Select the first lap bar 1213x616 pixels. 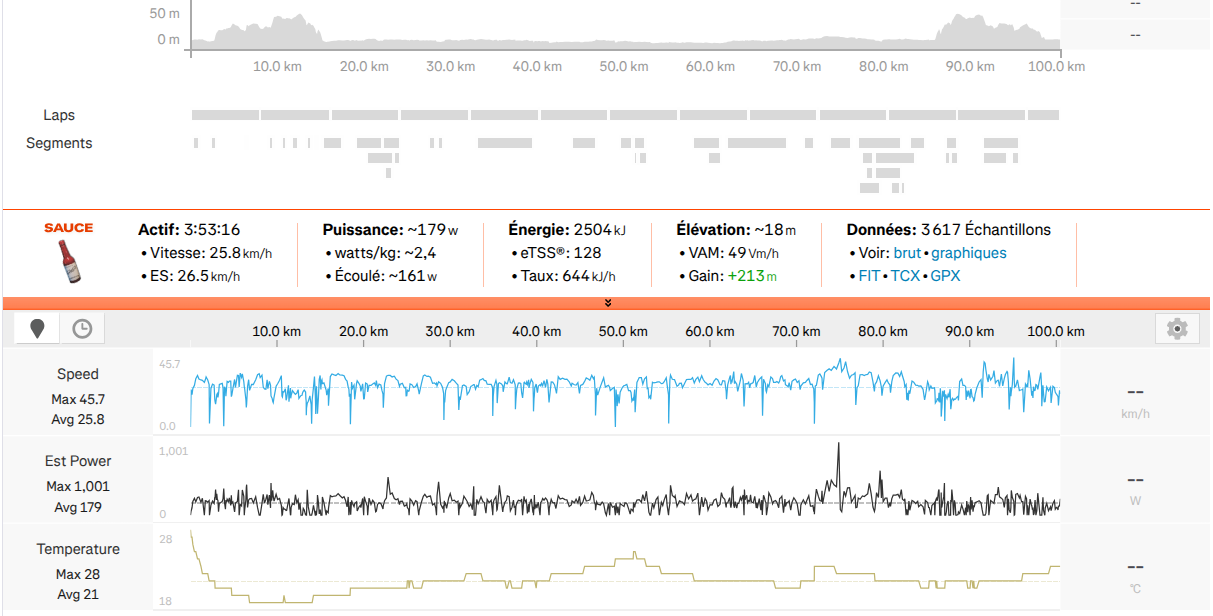(225, 115)
